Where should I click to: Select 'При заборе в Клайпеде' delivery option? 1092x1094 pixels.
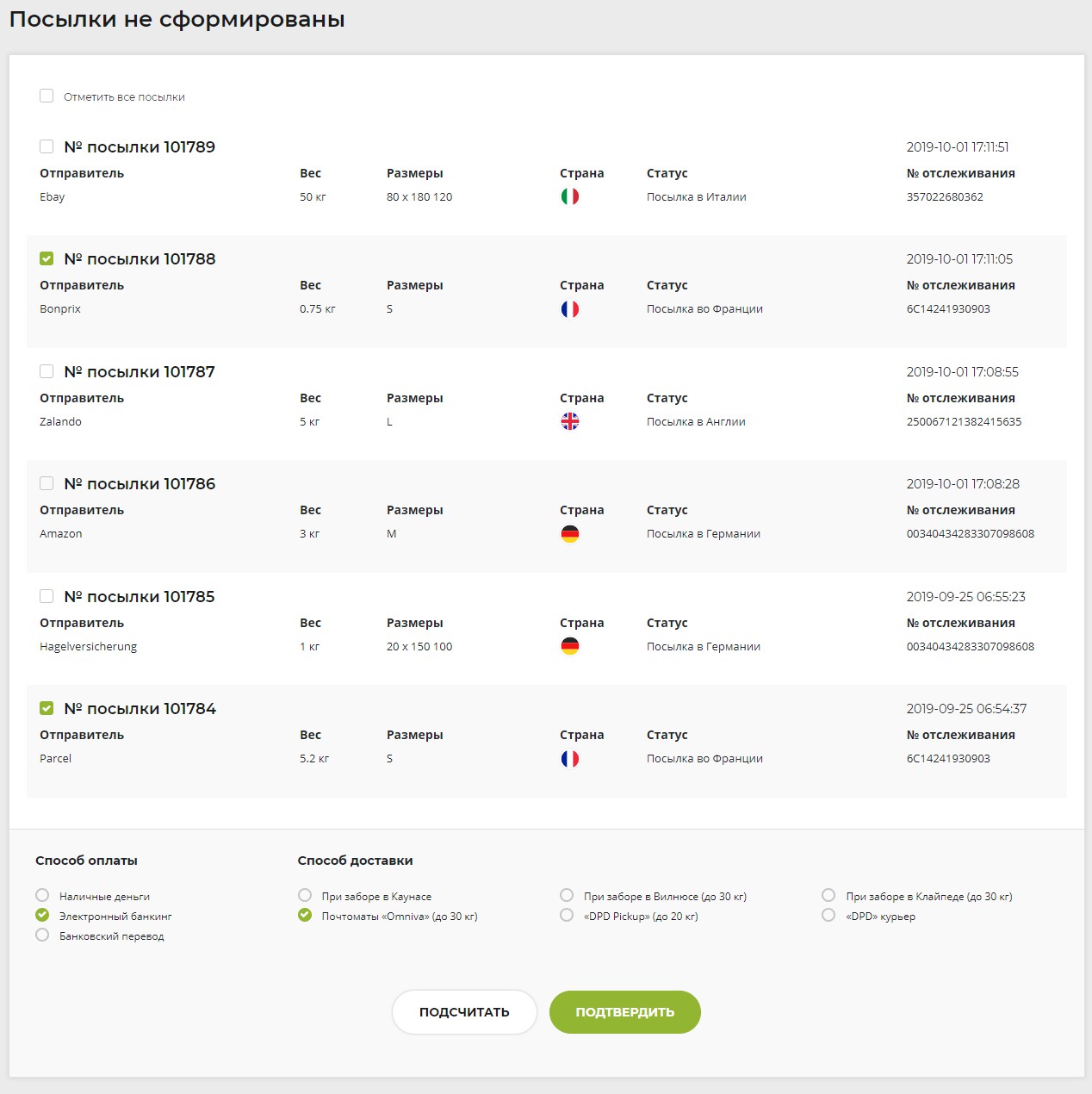(828, 896)
